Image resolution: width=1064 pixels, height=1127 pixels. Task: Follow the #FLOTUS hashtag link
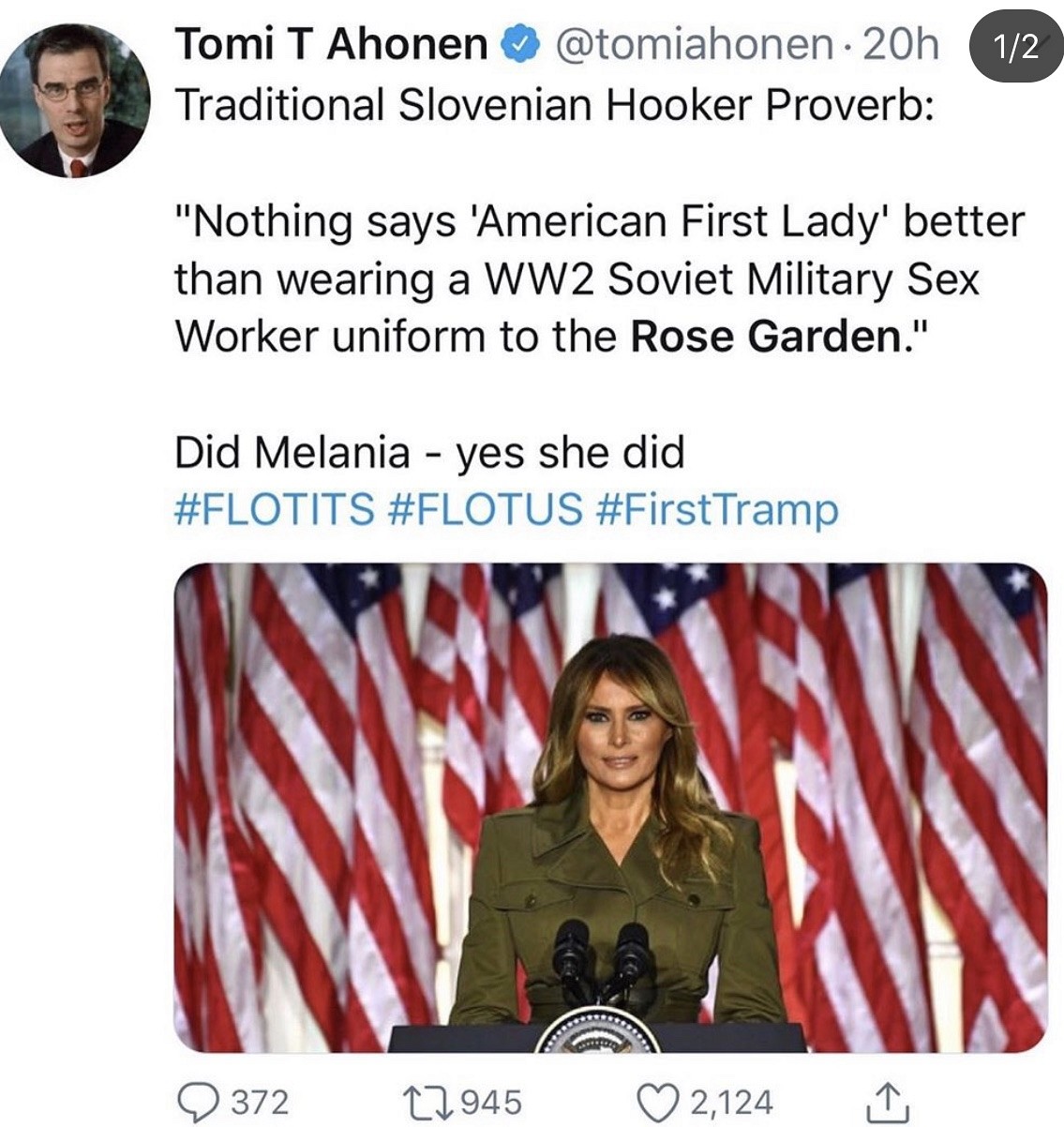pyautogui.click(x=484, y=510)
